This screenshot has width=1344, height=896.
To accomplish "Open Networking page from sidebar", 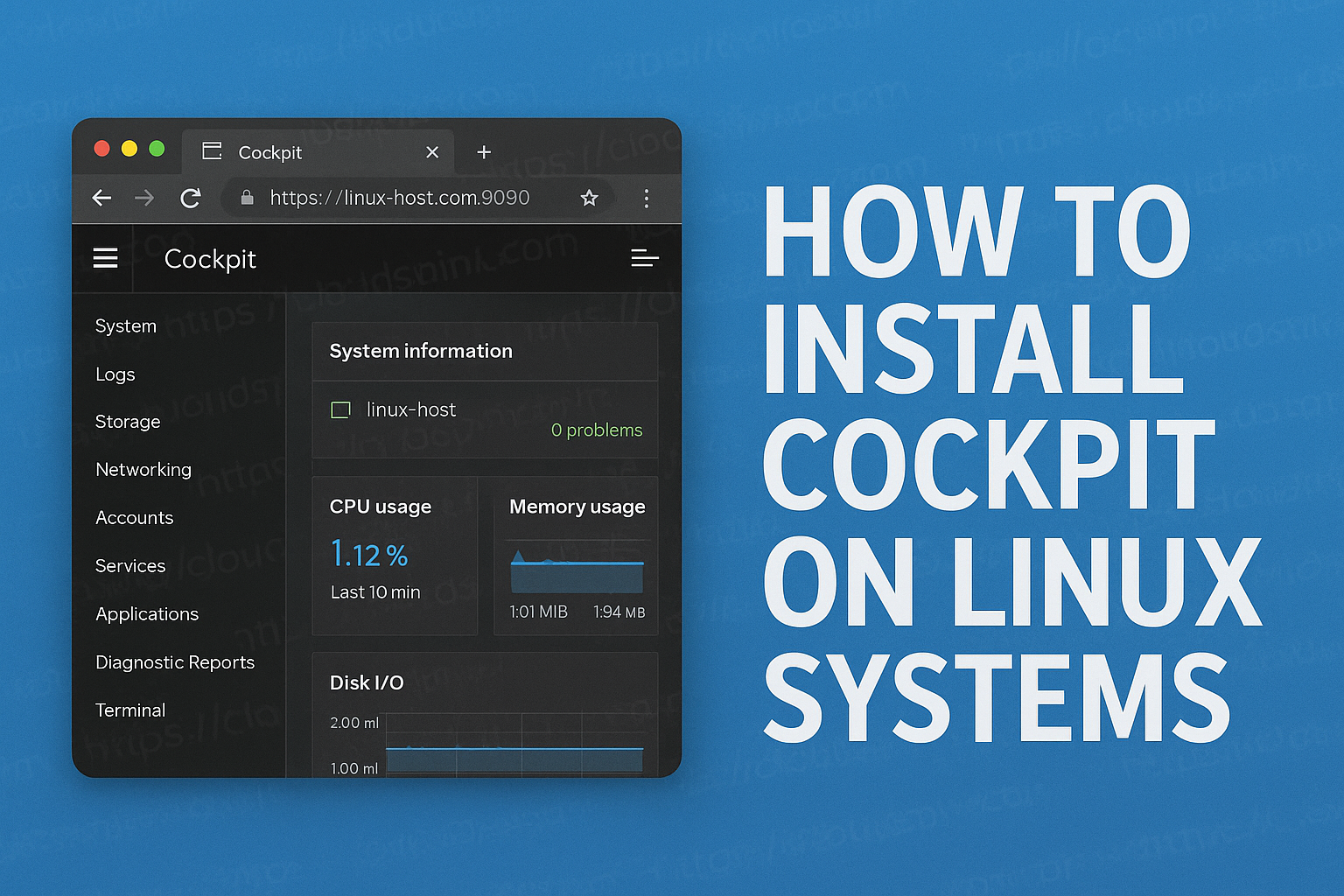I will (x=143, y=470).
